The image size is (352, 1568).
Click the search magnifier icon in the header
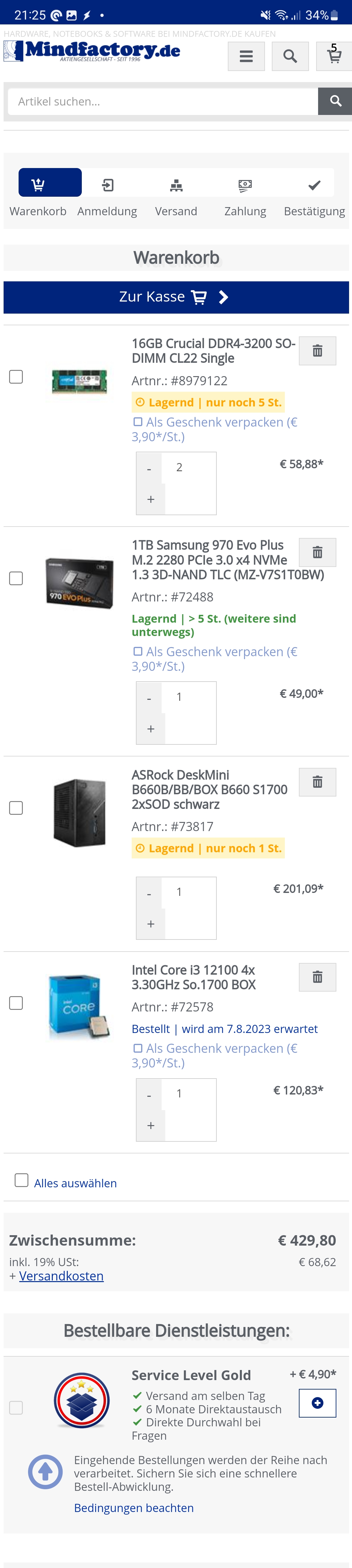290,56
